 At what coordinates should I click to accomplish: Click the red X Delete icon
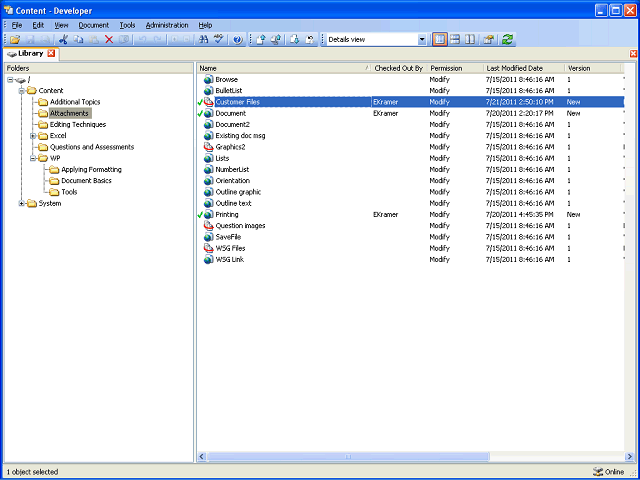[109, 40]
